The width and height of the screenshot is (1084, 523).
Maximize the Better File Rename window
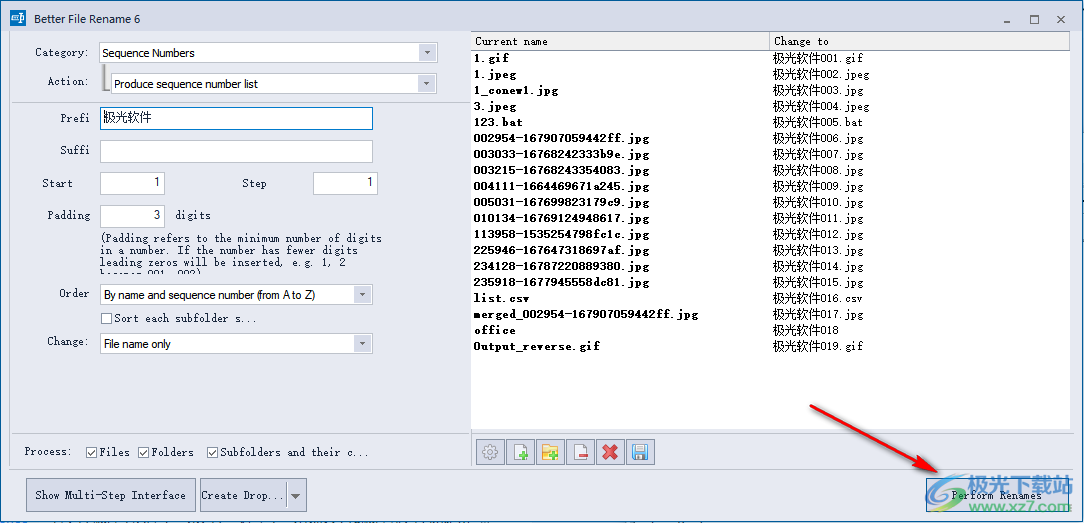click(1034, 19)
